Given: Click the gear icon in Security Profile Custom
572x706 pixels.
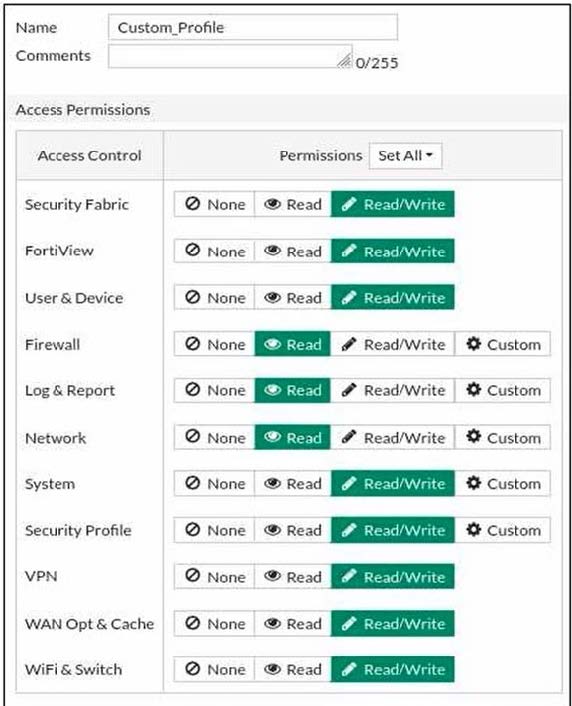Looking at the screenshot, I should click(473, 530).
